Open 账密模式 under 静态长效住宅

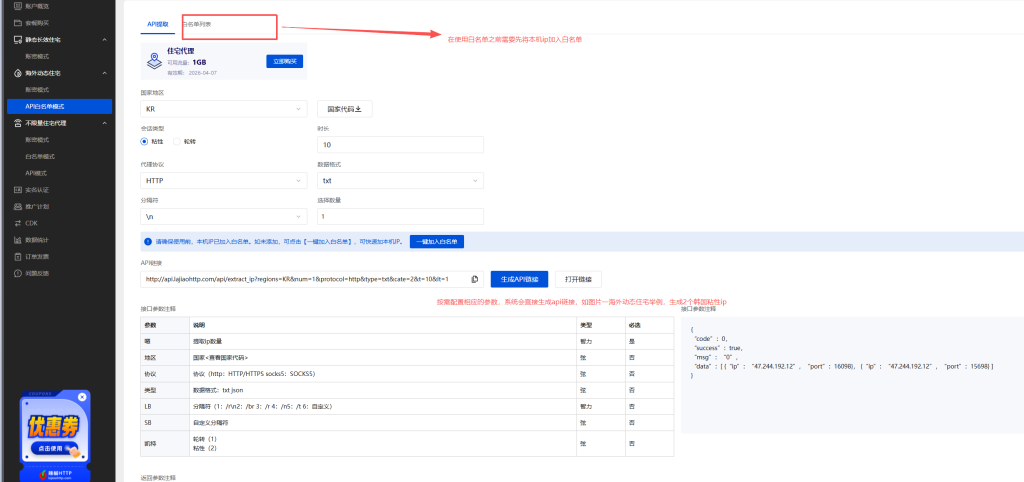37,56
